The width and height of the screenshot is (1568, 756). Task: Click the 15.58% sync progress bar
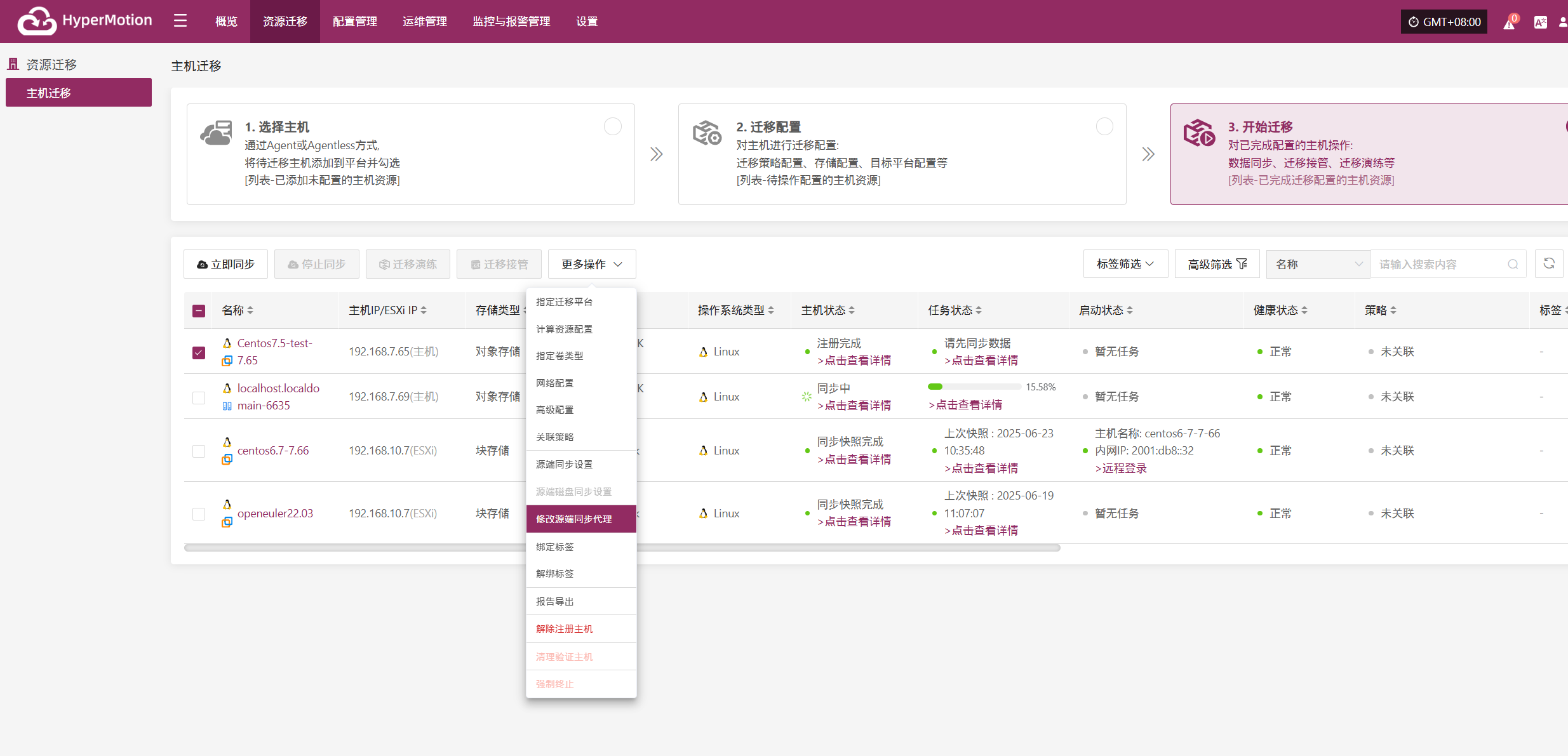coord(974,387)
